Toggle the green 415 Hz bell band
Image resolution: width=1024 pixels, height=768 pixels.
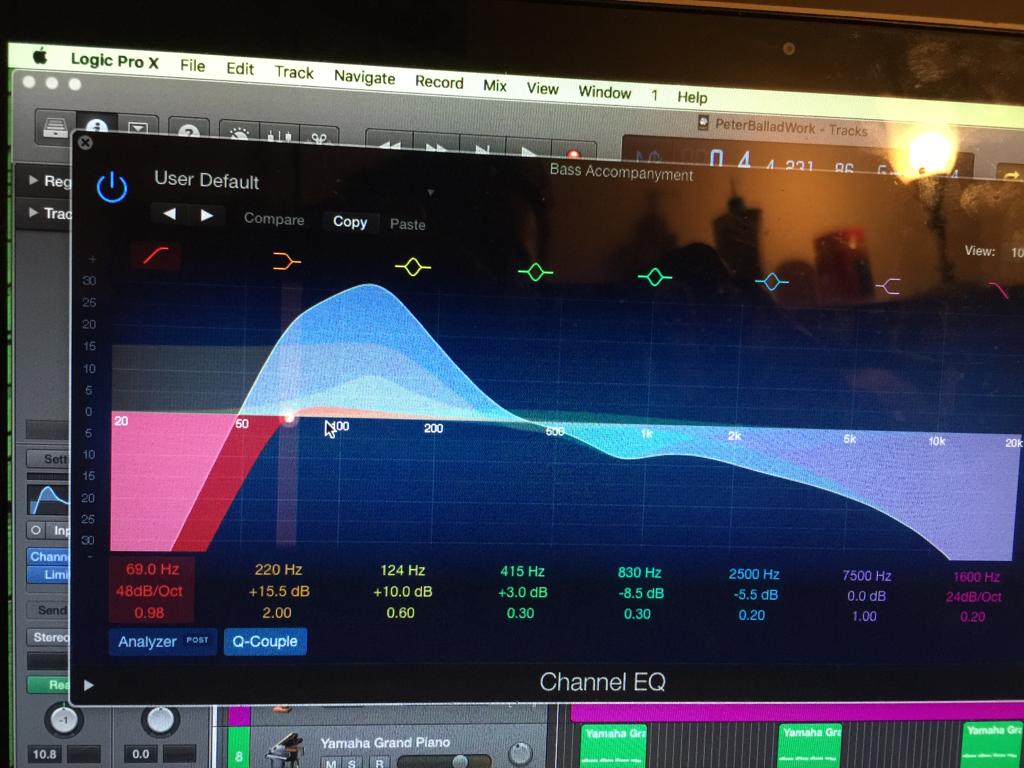(536, 272)
